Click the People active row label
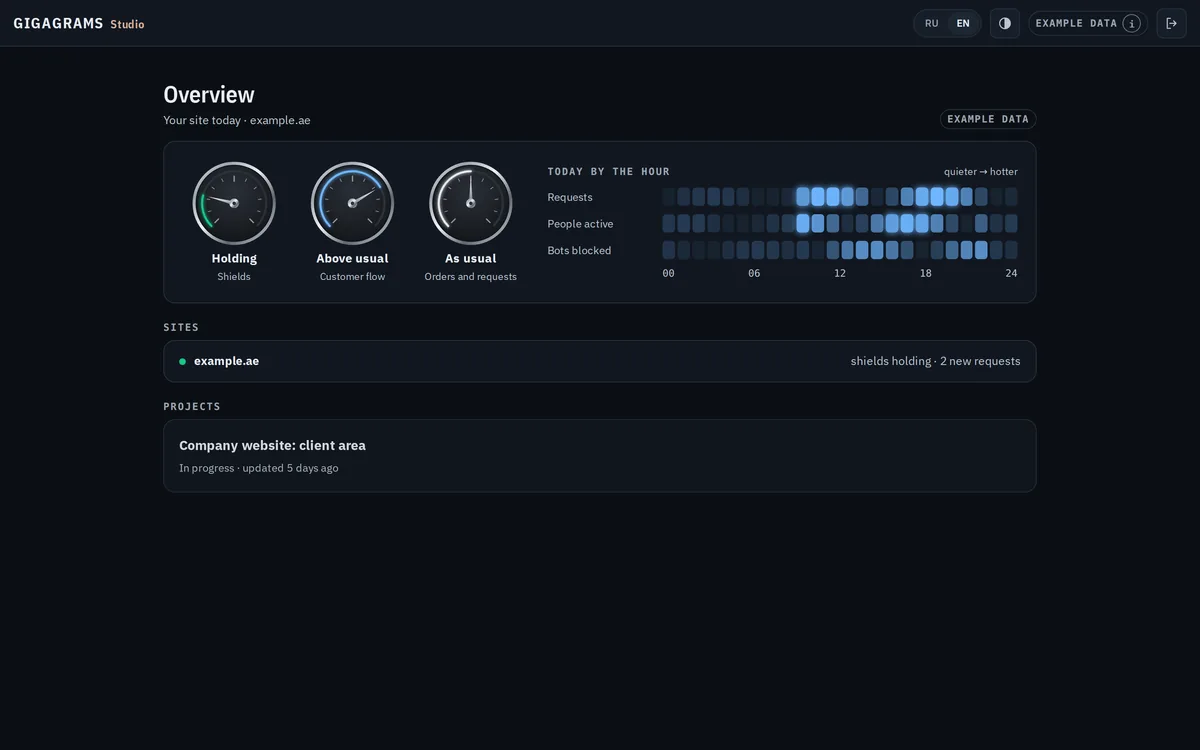The image size is (1200, 750). 580,224
